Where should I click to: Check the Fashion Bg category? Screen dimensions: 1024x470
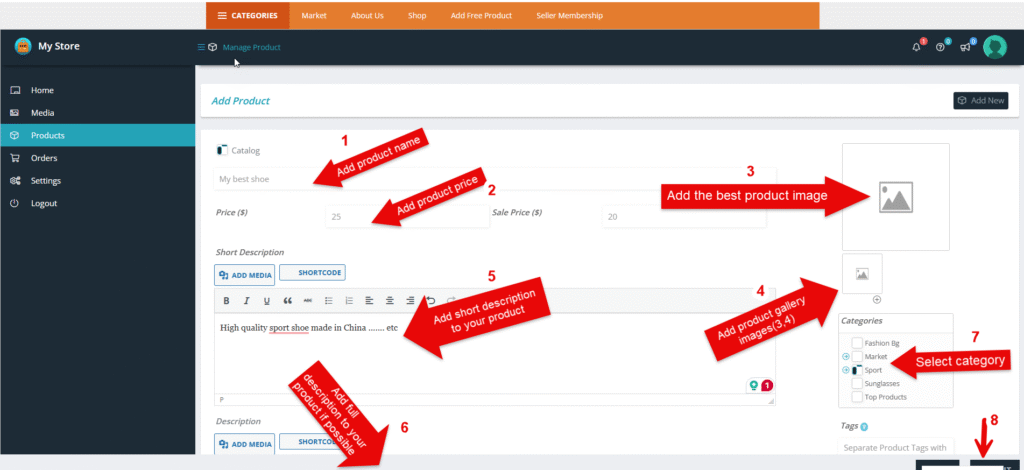click(857, 343)
